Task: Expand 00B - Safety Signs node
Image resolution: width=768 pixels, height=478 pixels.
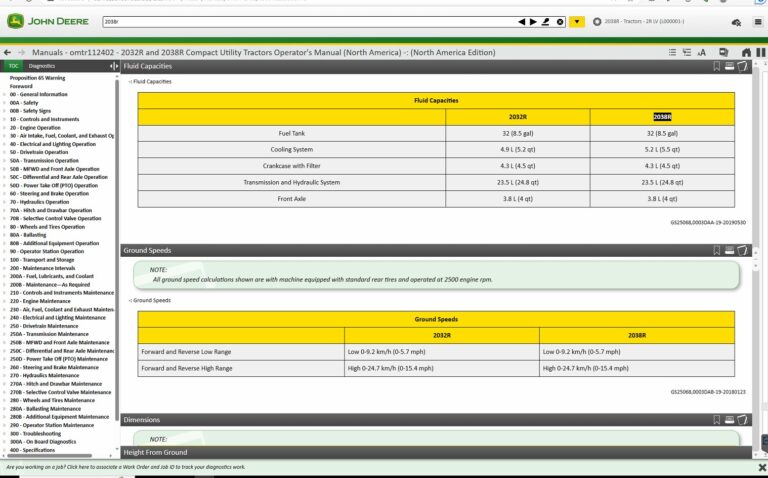Action: click(x=5, y=111)
